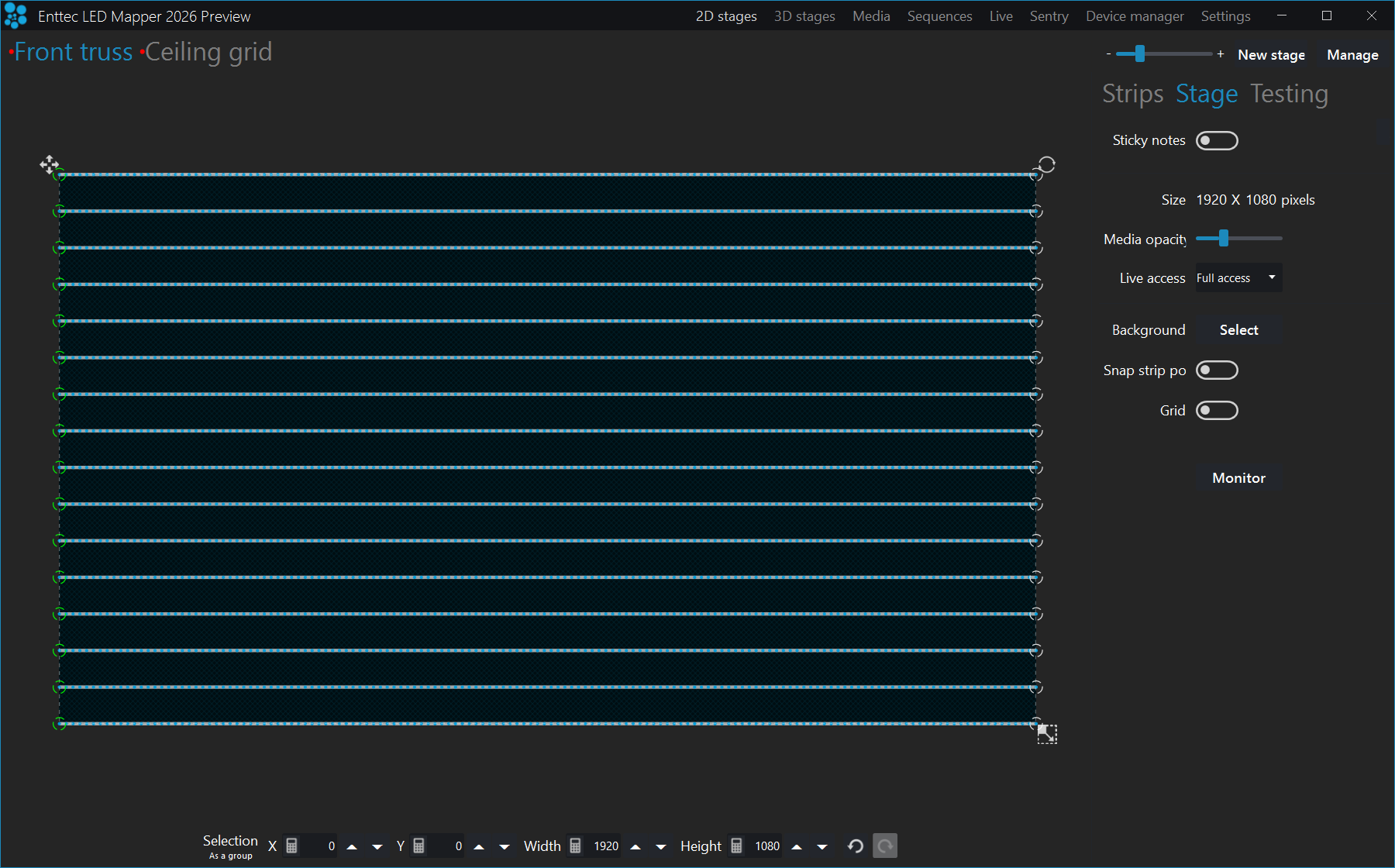Open the 3D stages menu
Viewport: 1395px width, 868px height.
click(804, 16)
